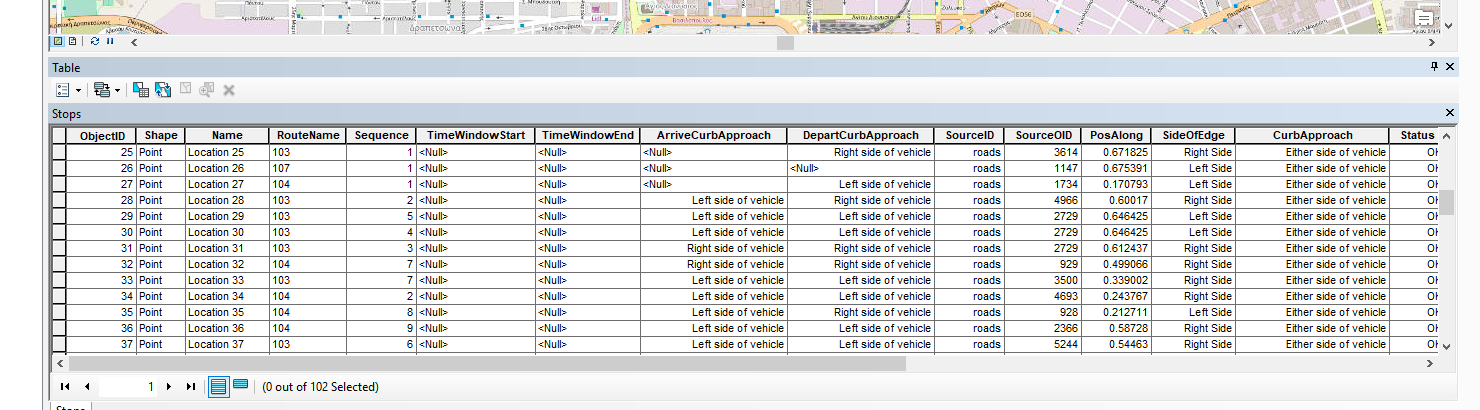Click the Name column header
Screen dimensions: 1480x410
pos(227,135)
